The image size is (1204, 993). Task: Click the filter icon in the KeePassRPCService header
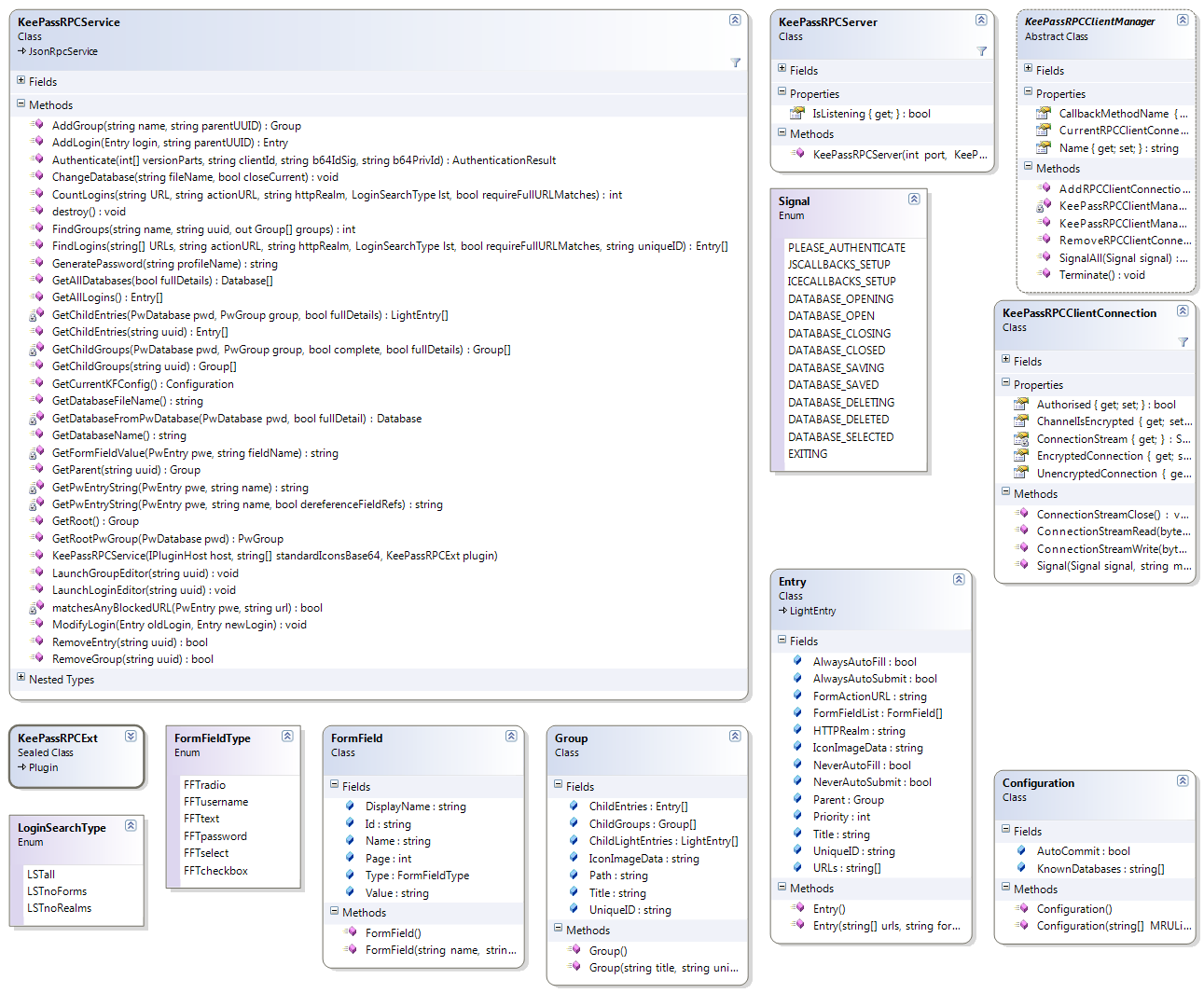[x=735, y=62]
